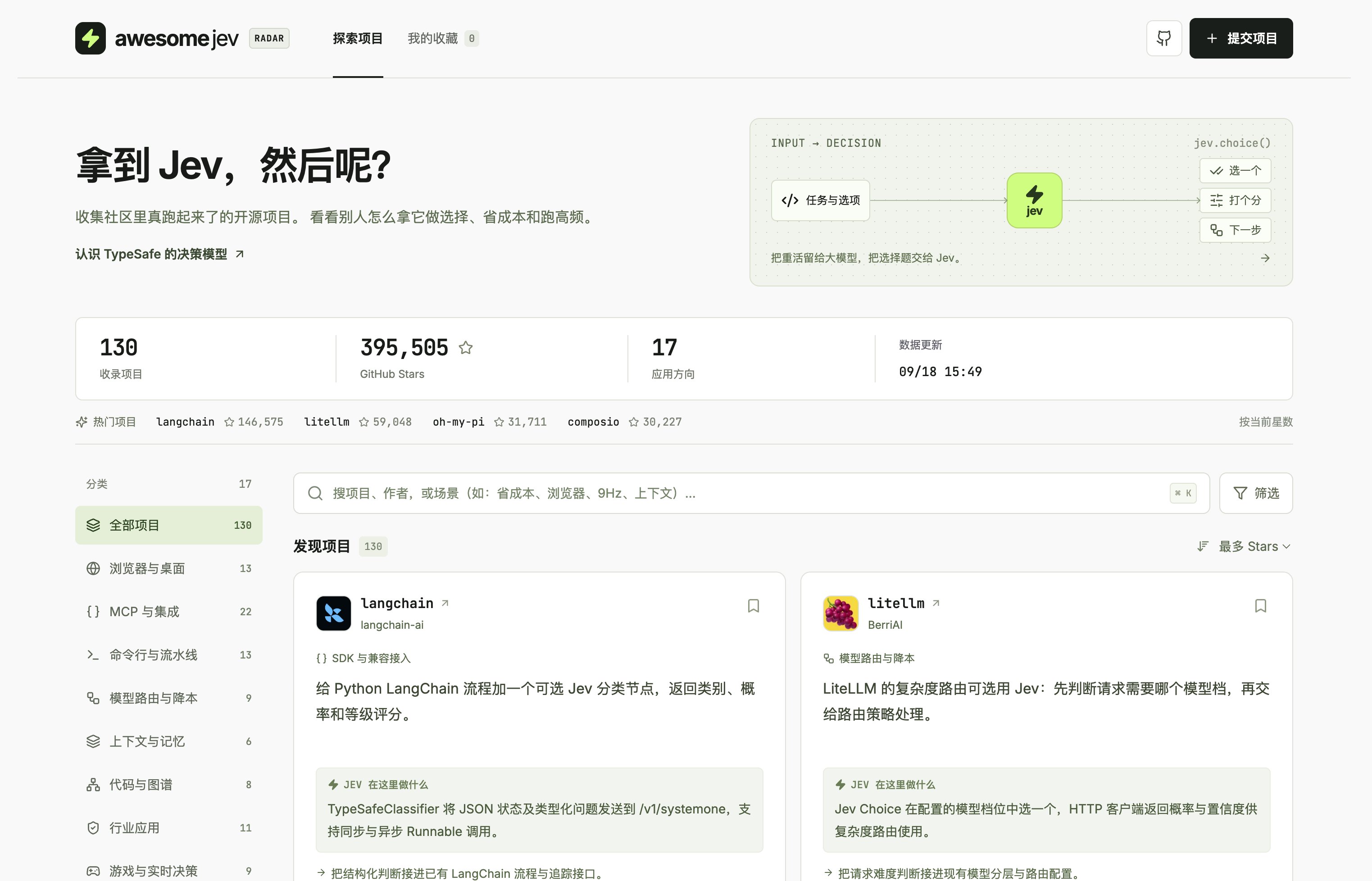
Task: Click the awesome jev lightning logo
Action: click(91, 38)
